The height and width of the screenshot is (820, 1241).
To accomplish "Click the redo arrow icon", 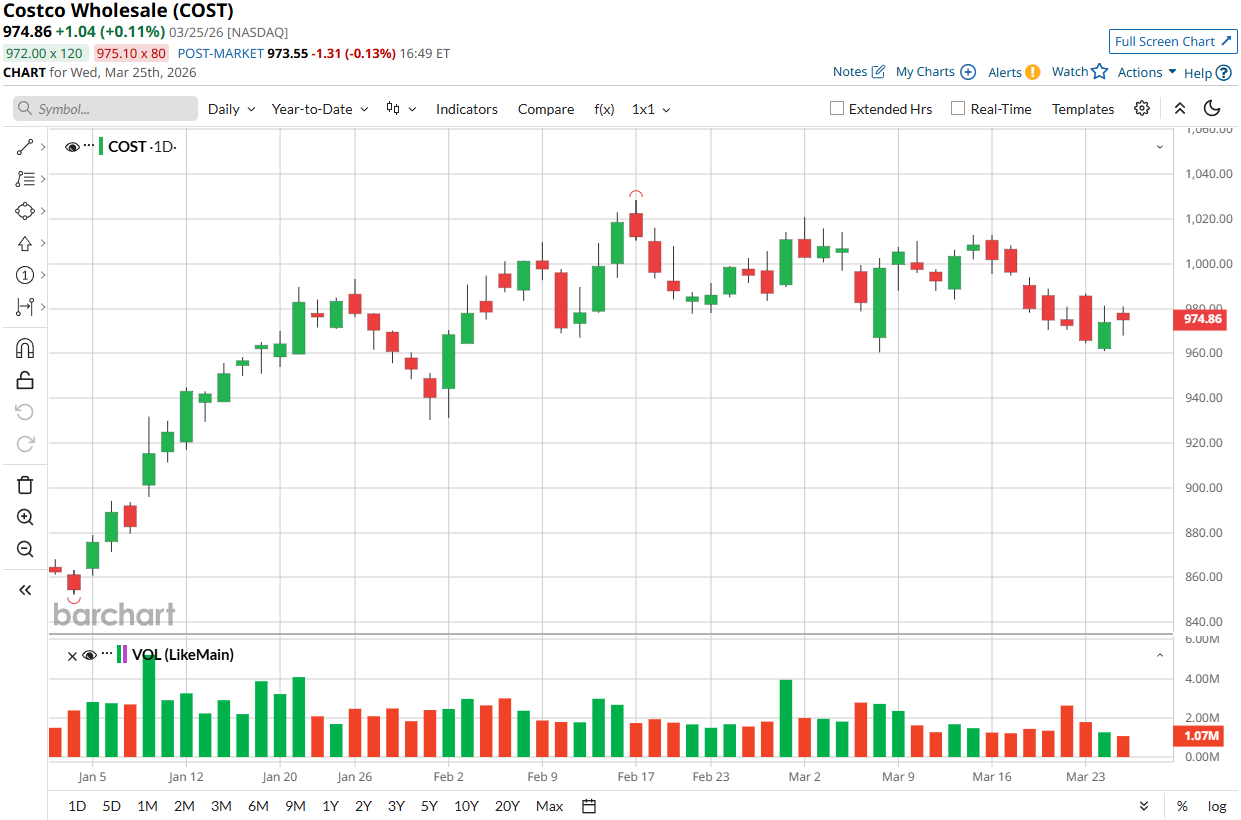I will coord(25,444).
